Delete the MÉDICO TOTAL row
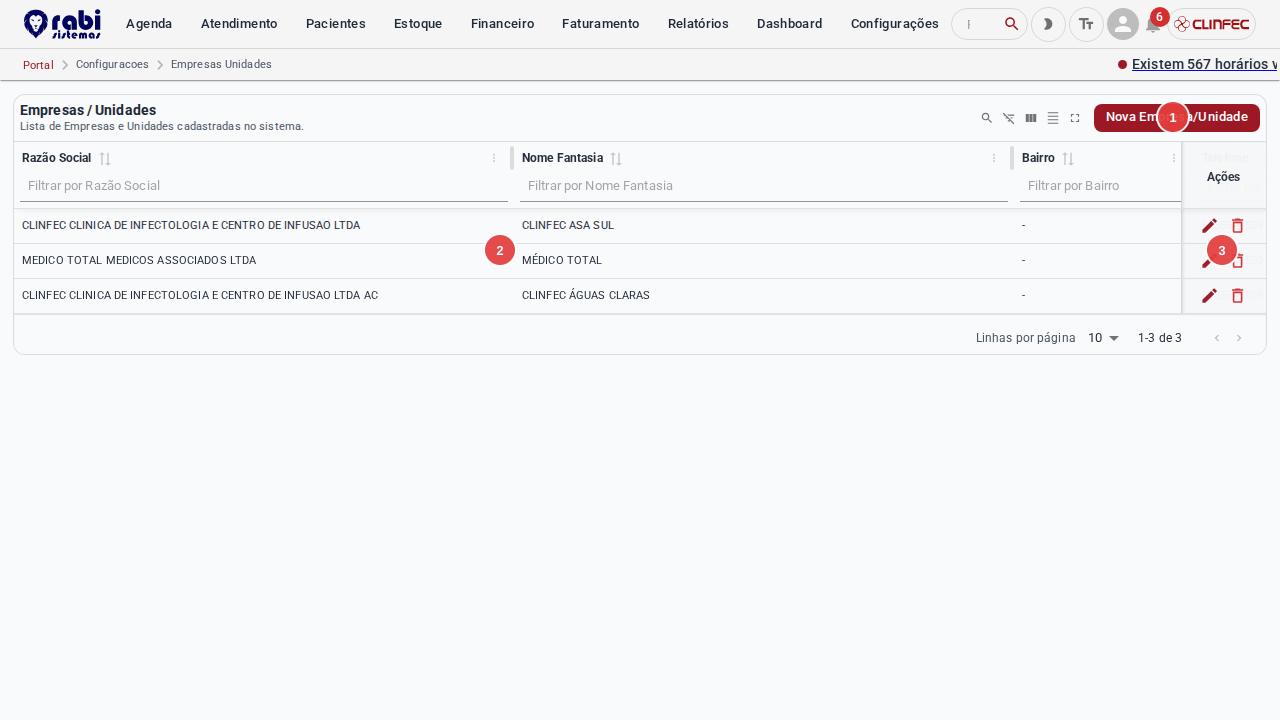 click(1237, 261)
